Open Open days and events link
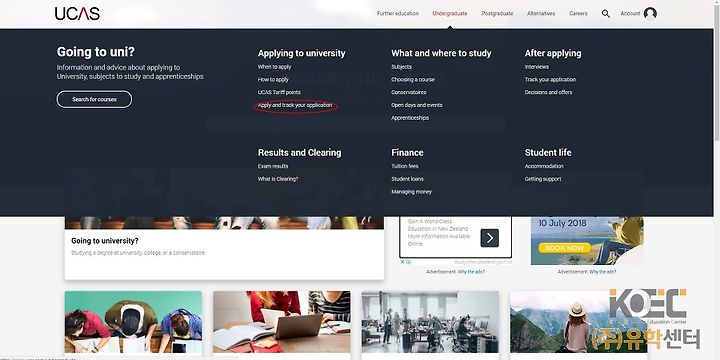The height and width of the screenshot is (360, 720). (416, 105)
